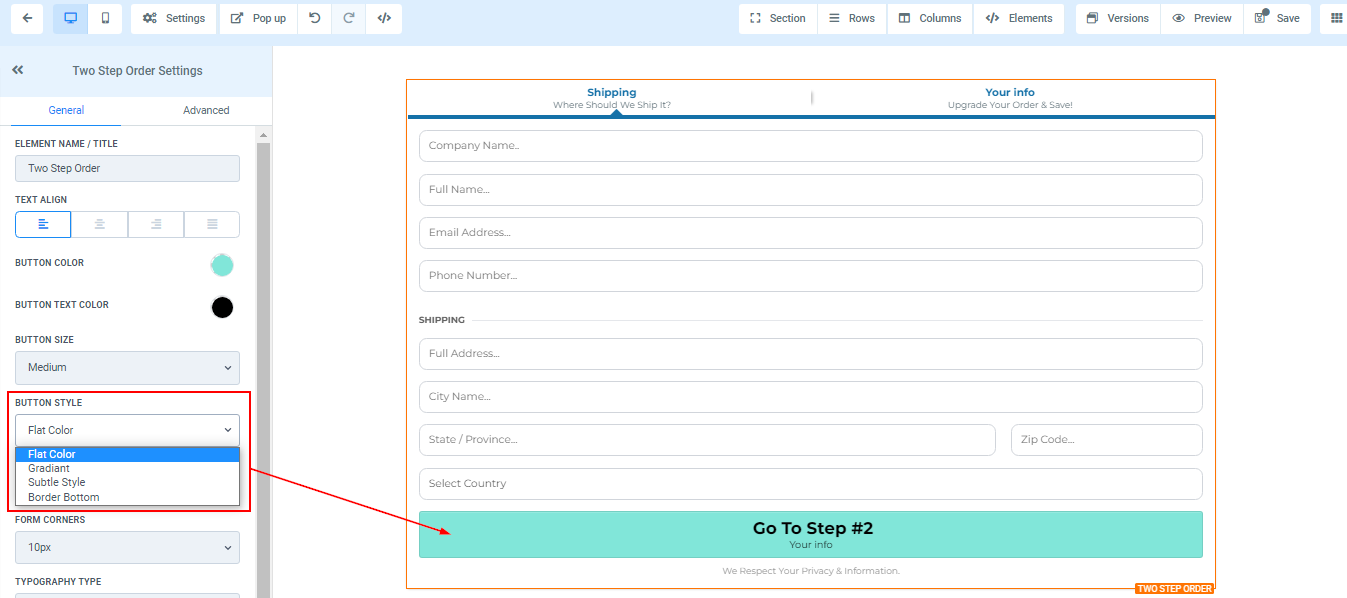Viewport: 1347px width, 598px height.
Task: Click the Save button
Action: coord(1277,18)
